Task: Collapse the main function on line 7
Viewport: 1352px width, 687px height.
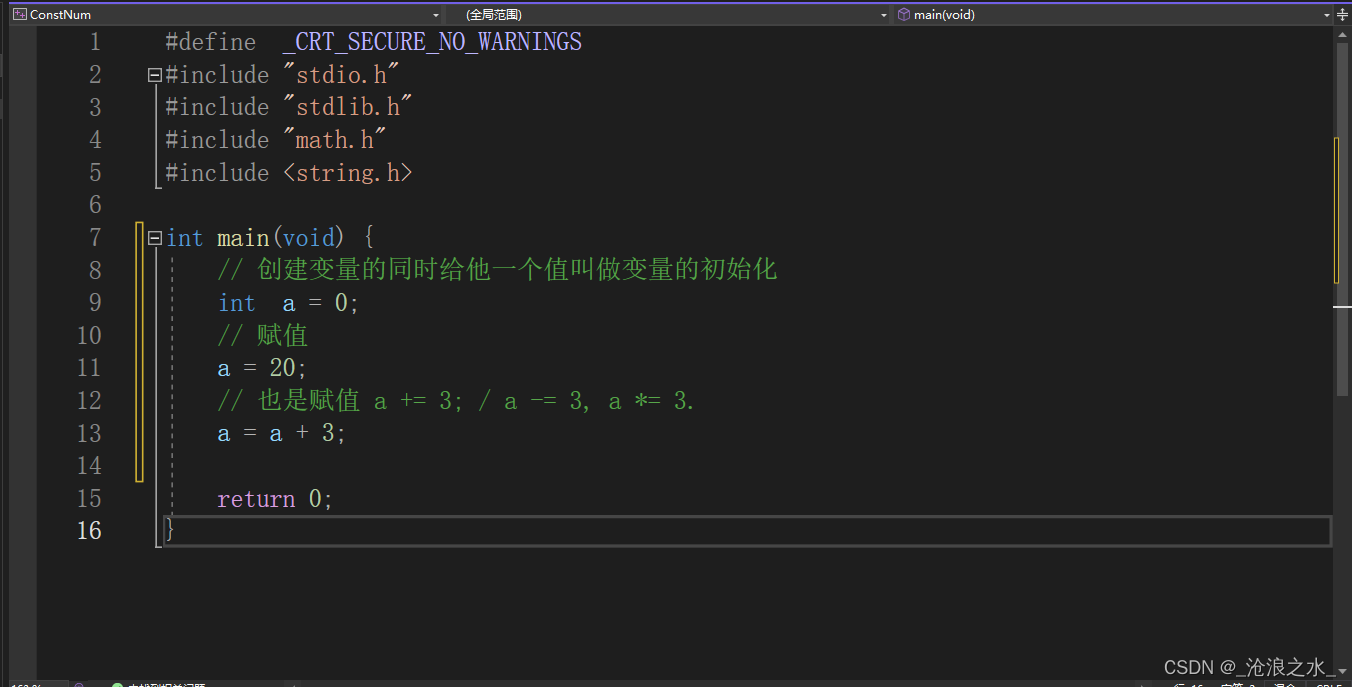Action: tap(154, 238)
